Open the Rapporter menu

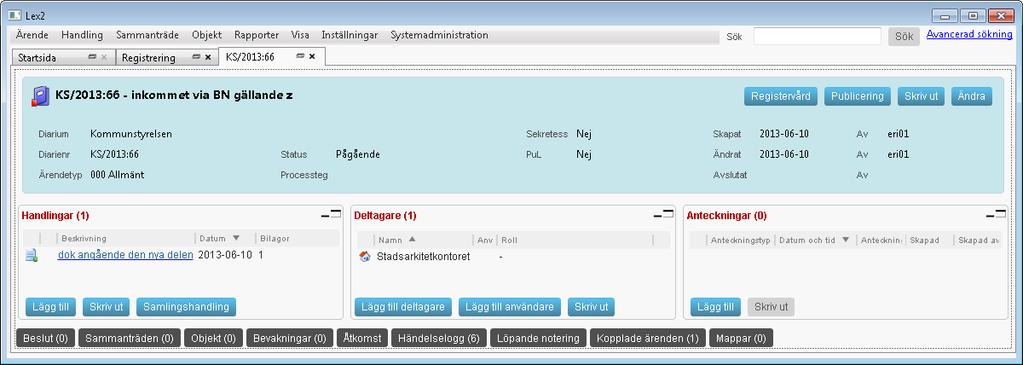256,35
